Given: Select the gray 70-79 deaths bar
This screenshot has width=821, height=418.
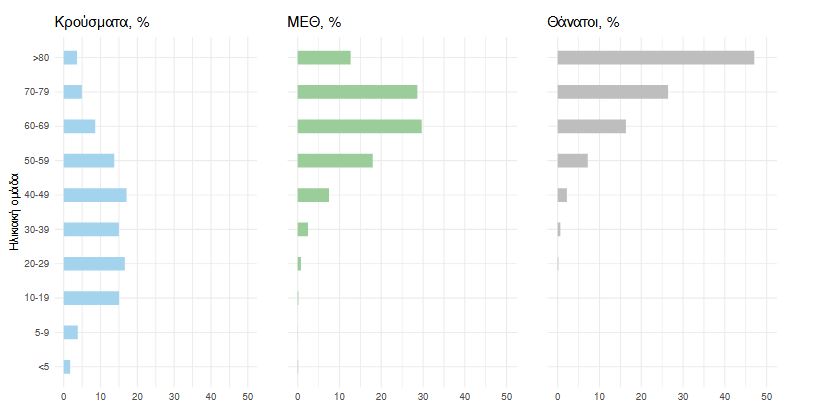Looking at the screenshot, I should coord(612,92).
